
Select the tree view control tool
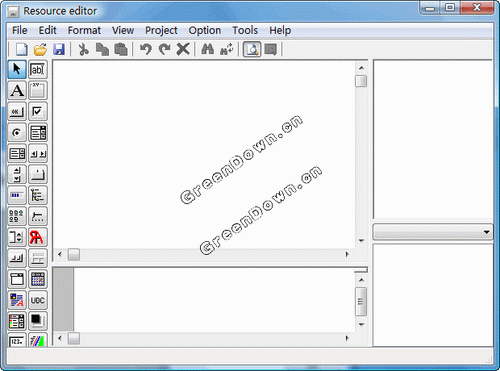click(38, 195)
